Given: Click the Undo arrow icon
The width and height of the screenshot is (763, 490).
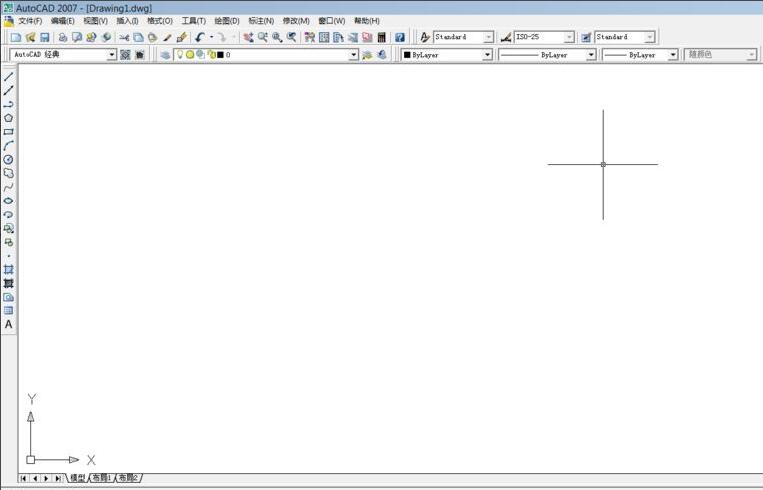Looking at the screenshot, I should (200, 37).
